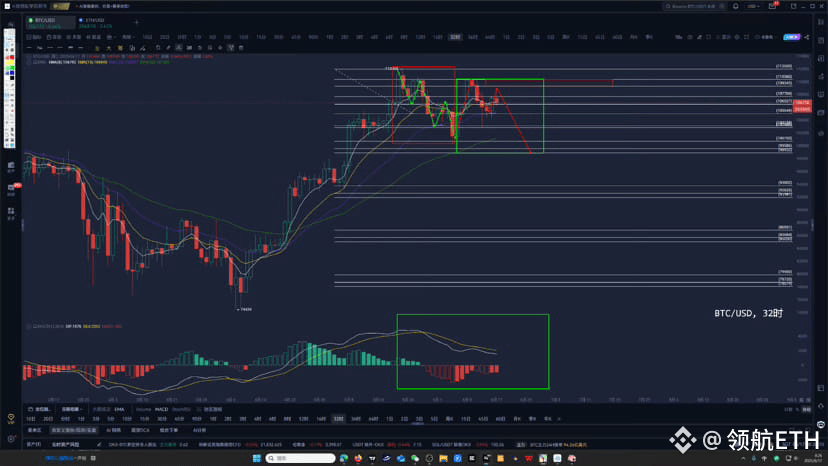Click the share icon in the chart toolbar

(x=806, y=37)
